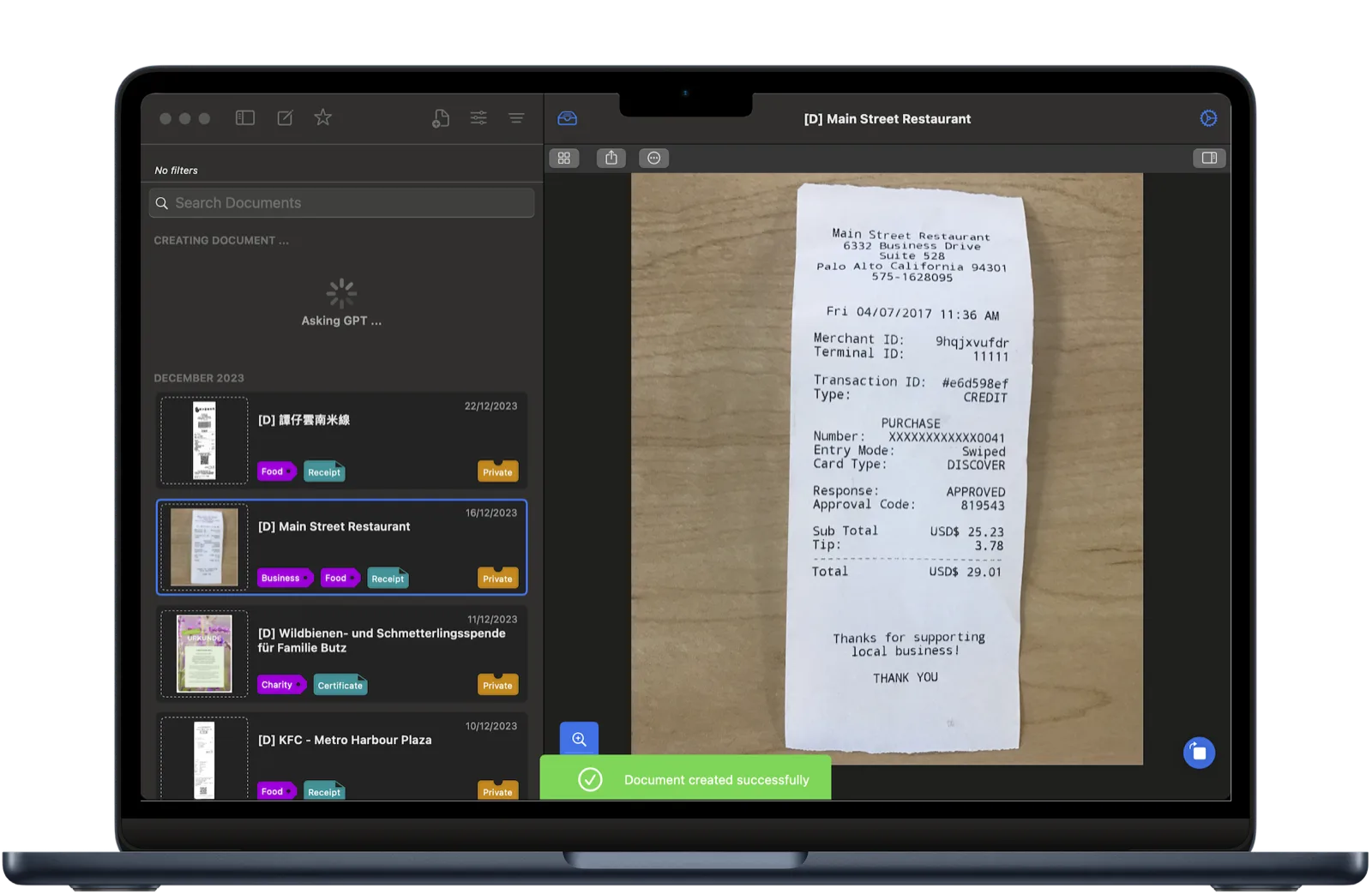Click Food tag on Main Street Restaurant
This screenshot has height=894, width=1372.
[x=340, y=578]
